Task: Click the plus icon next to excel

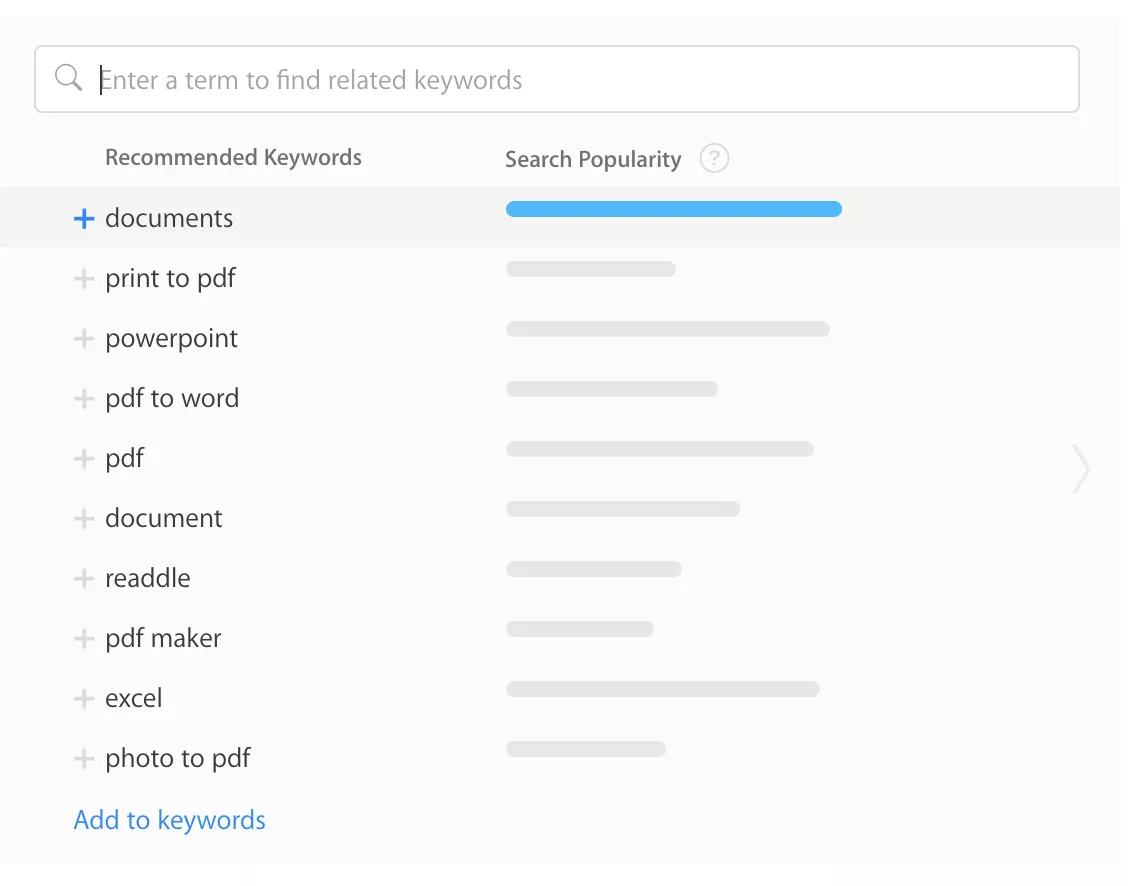Action: pos(84,699)
